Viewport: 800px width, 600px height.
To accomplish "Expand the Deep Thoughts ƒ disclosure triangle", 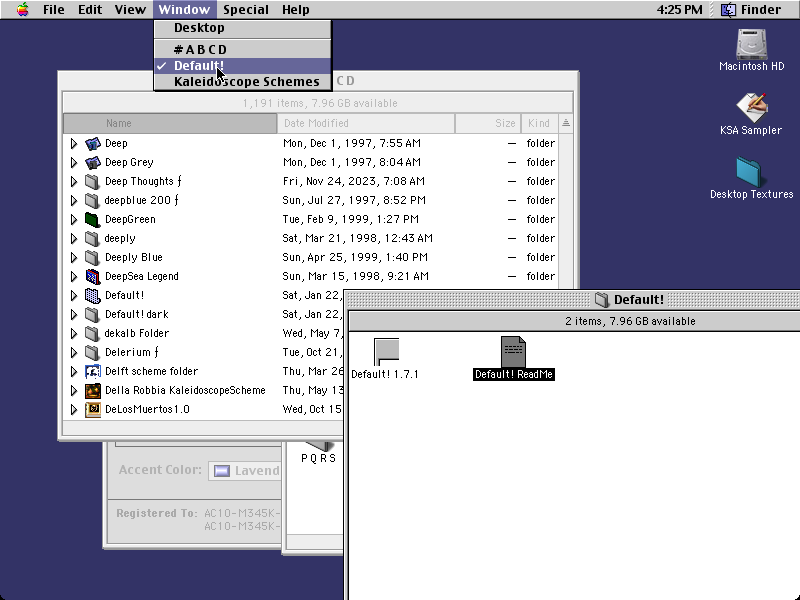I will click(74, 181).
